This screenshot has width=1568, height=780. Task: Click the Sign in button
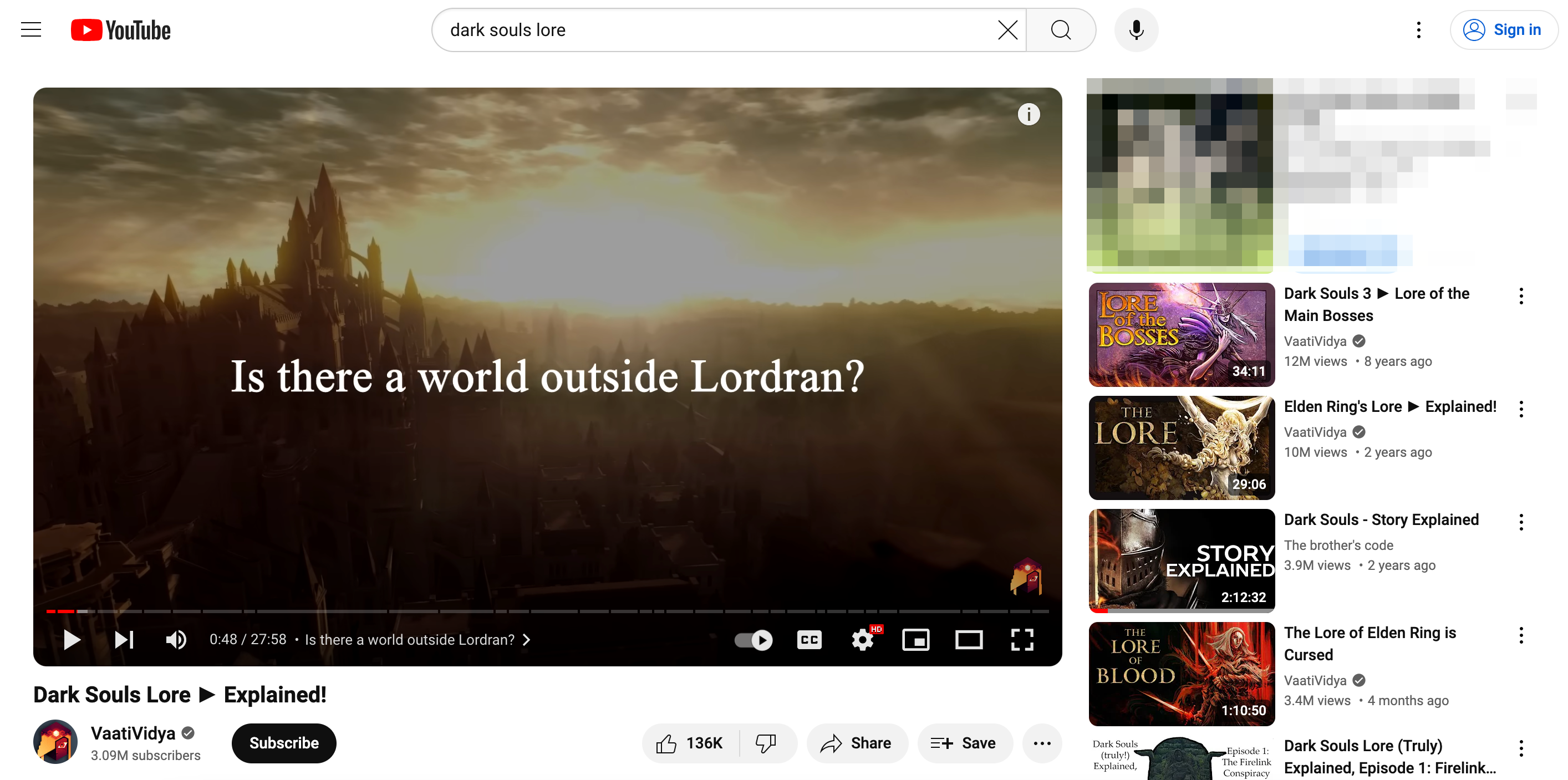point(1503,30)
